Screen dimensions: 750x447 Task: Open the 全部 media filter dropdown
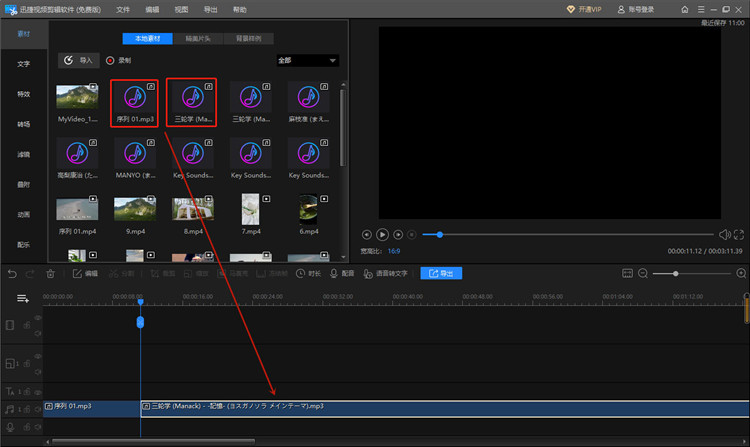coord(308,60)
